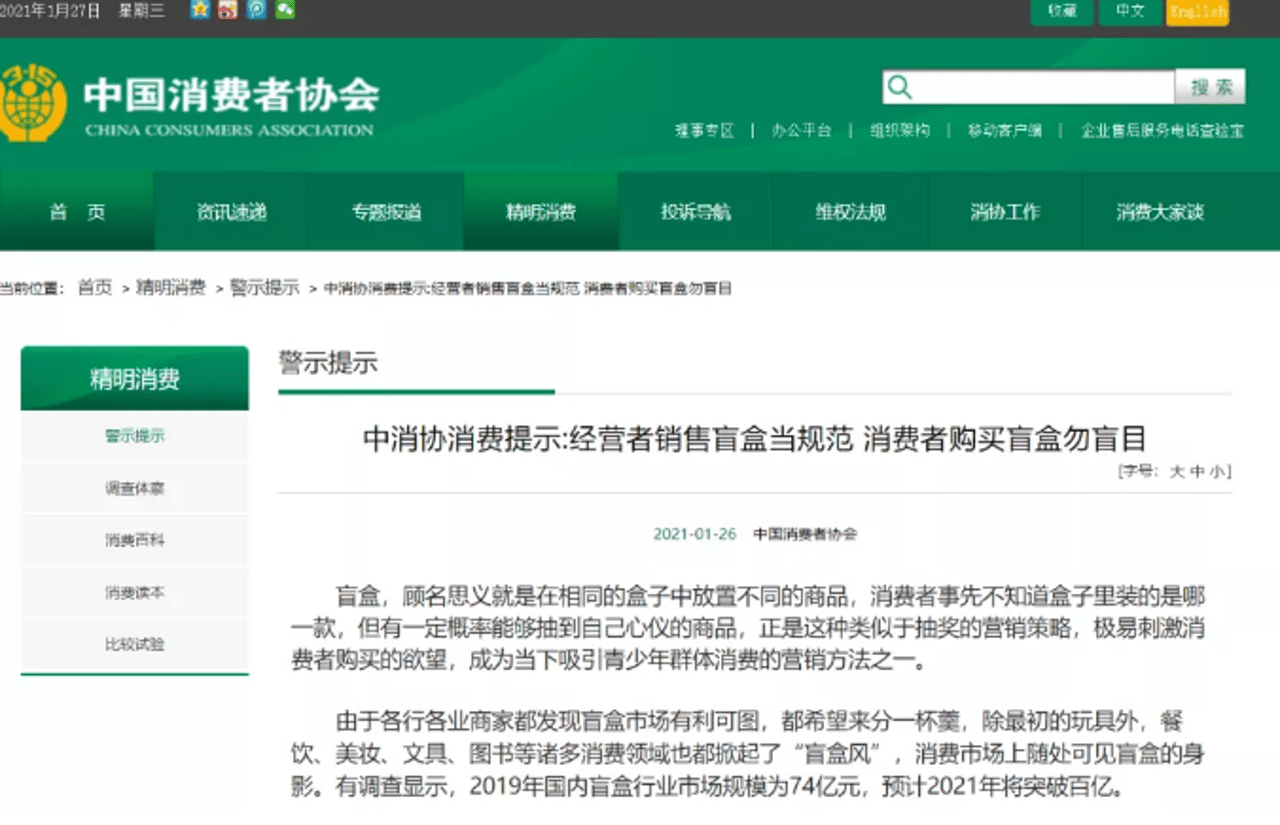This screenshot has height=825, width=1280.
Task: Open the 投诉导航 navigation tab
Action: coord(696,211)
